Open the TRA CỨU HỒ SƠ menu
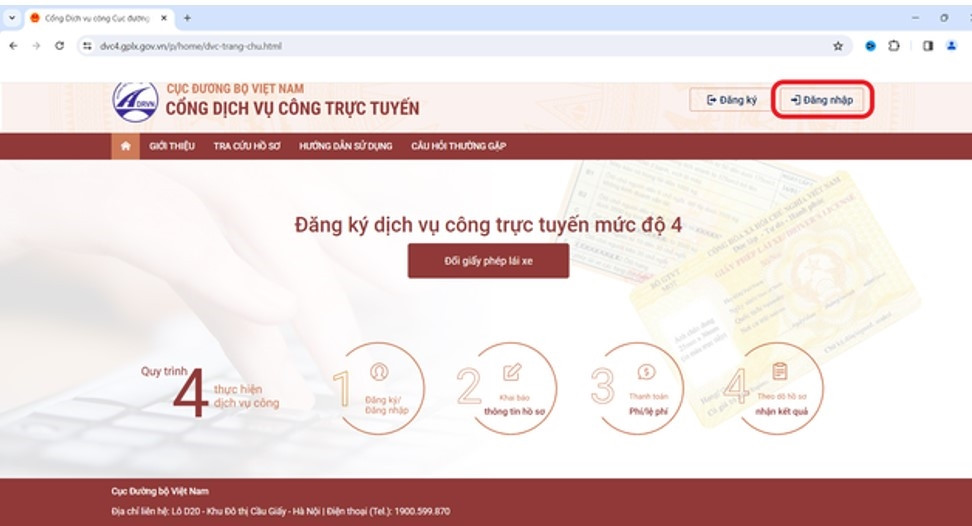The image size is (972, 526). [x=247, y=146]
